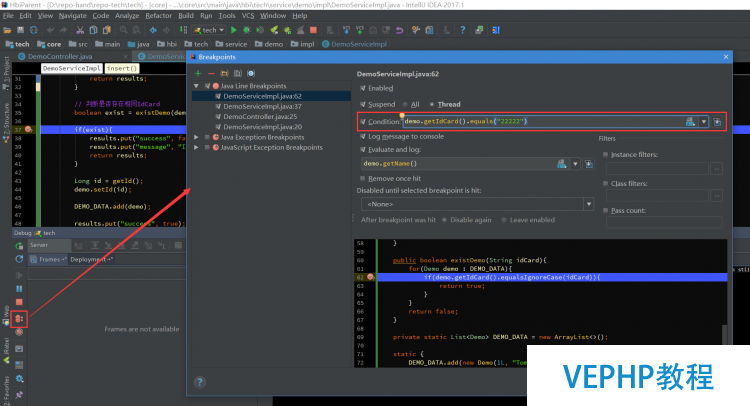Group breakpoints by package icon
Screen dimensions: 750x406
click(224, 73)
